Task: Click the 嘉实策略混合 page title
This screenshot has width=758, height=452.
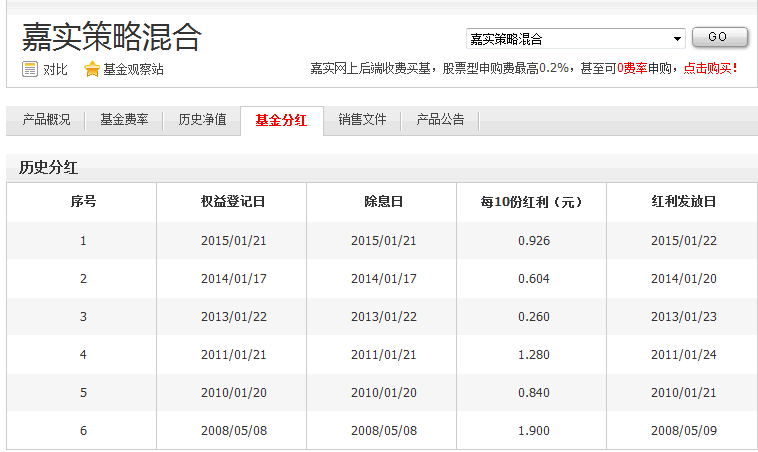Action: pyautogui.click(x=111, y=37)
